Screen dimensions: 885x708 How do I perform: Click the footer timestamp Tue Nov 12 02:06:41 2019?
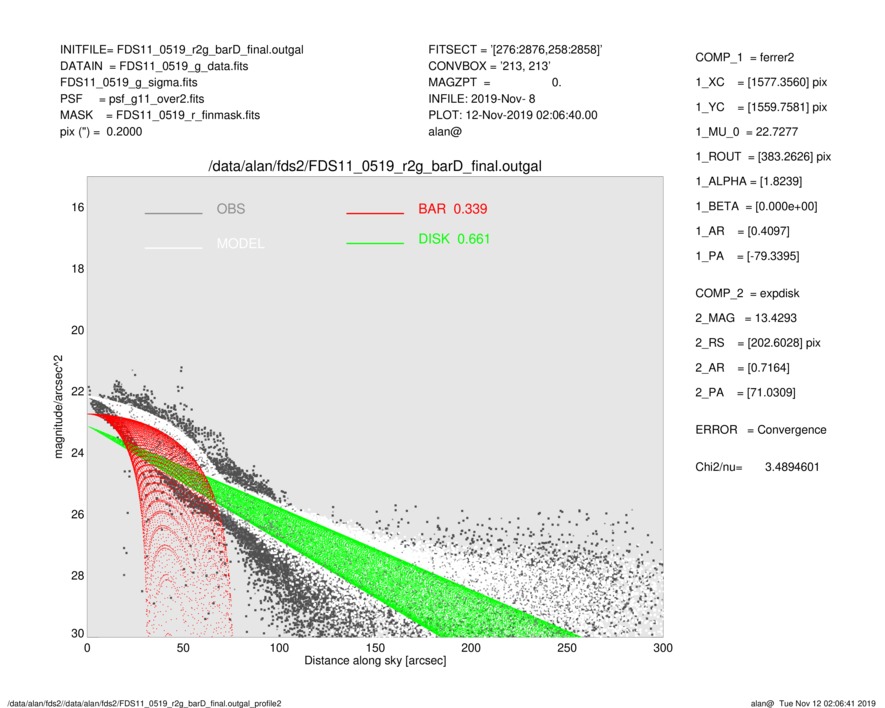[827, 703]
